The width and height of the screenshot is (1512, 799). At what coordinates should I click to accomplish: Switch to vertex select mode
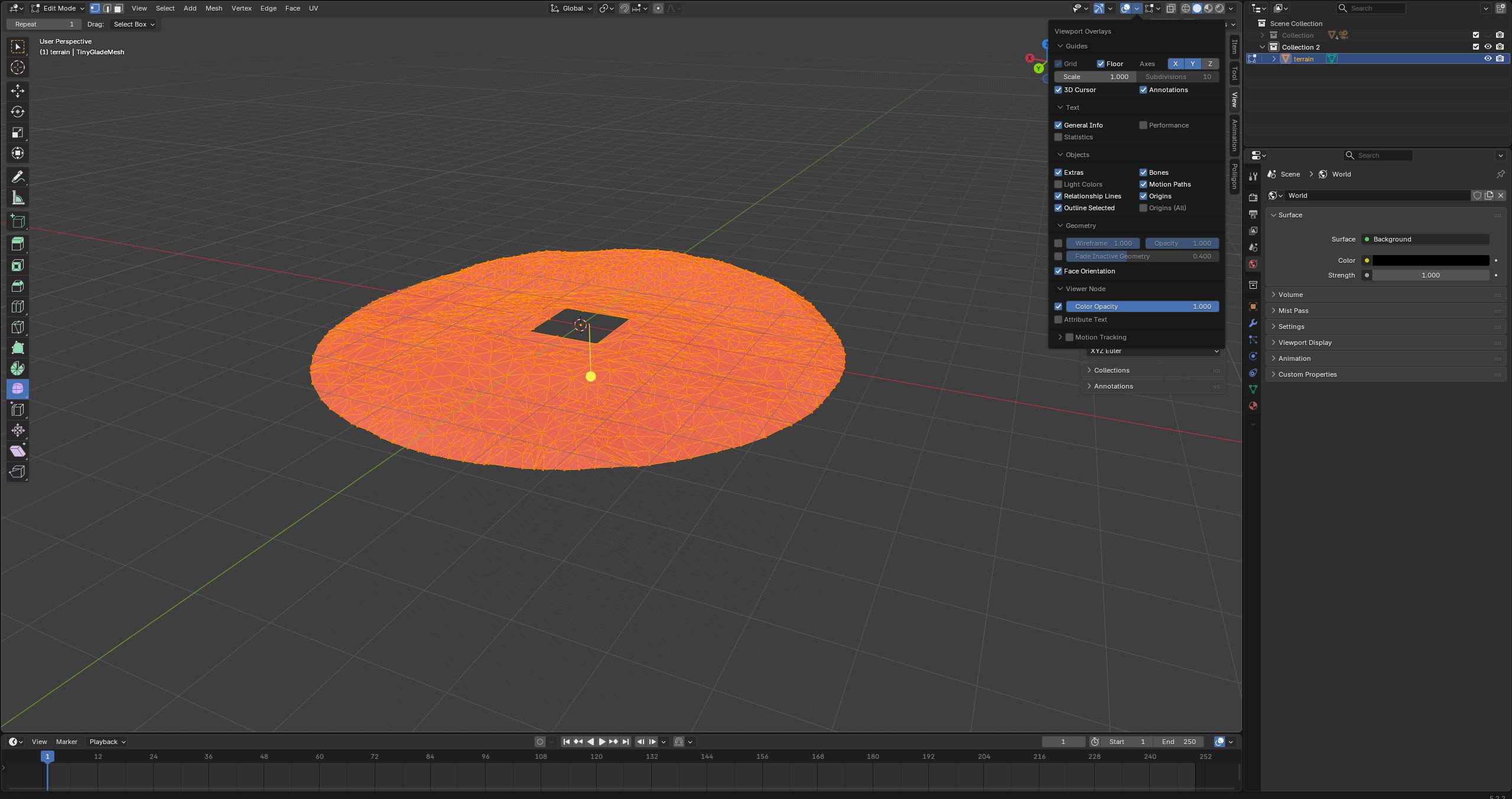[95, 8]
